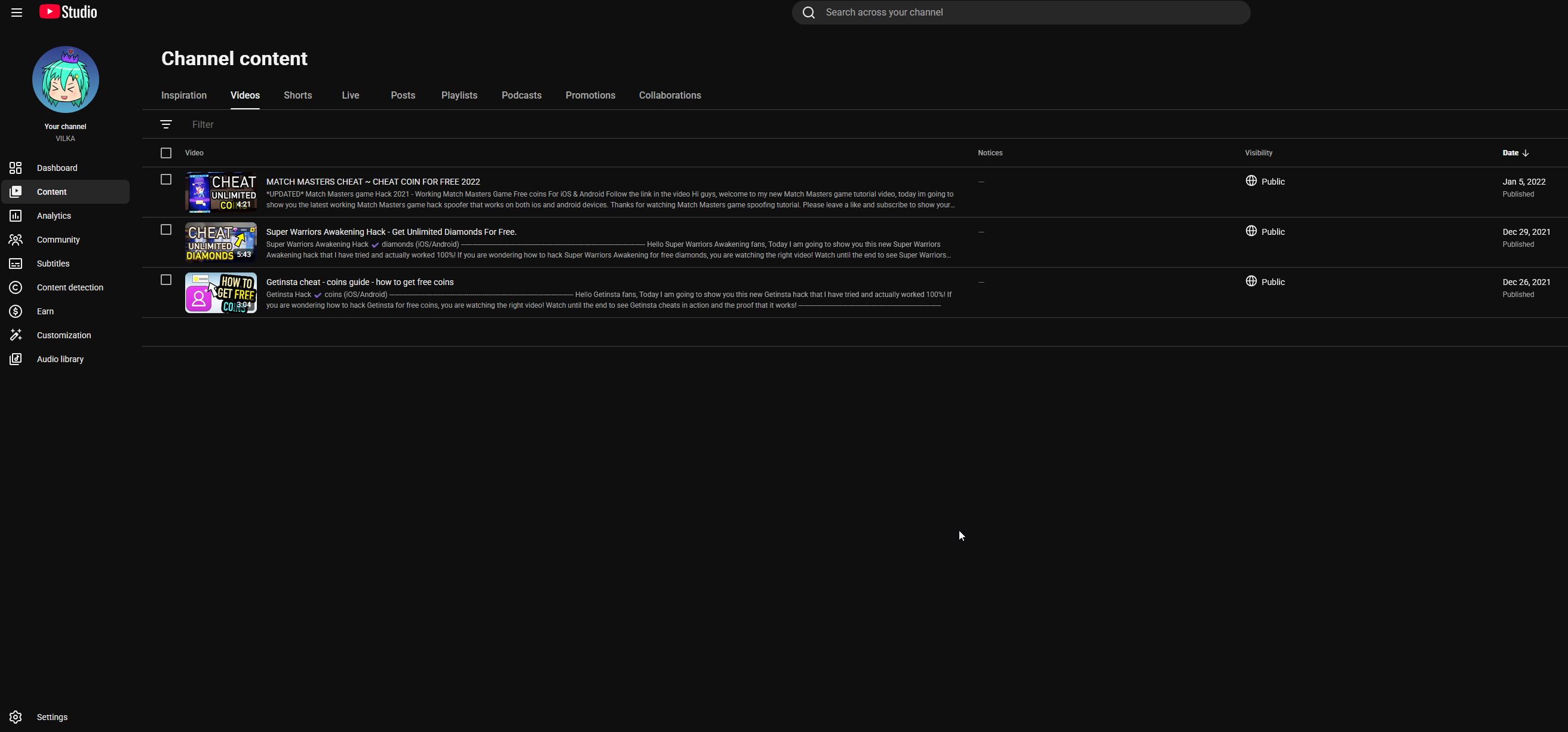
Task: Open the Collaborations tab
Action: pos(670,96)
